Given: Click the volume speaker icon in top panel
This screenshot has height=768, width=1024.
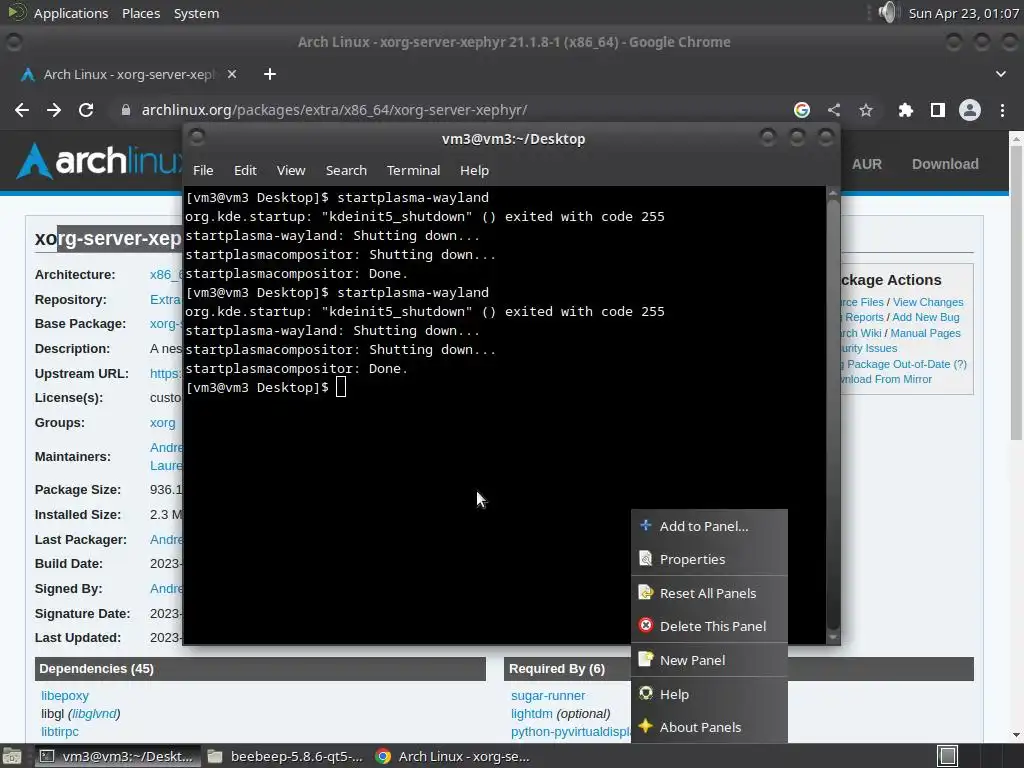Looking at the screenshot, I should (x=888, y=12).
